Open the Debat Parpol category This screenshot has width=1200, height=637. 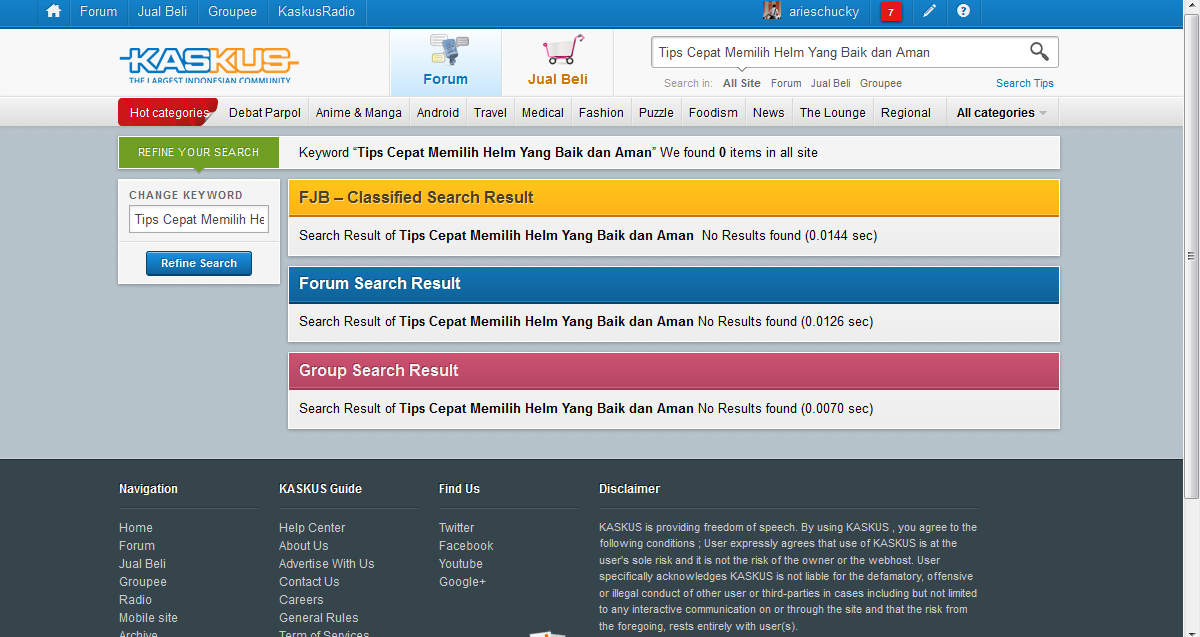[265, 113]
